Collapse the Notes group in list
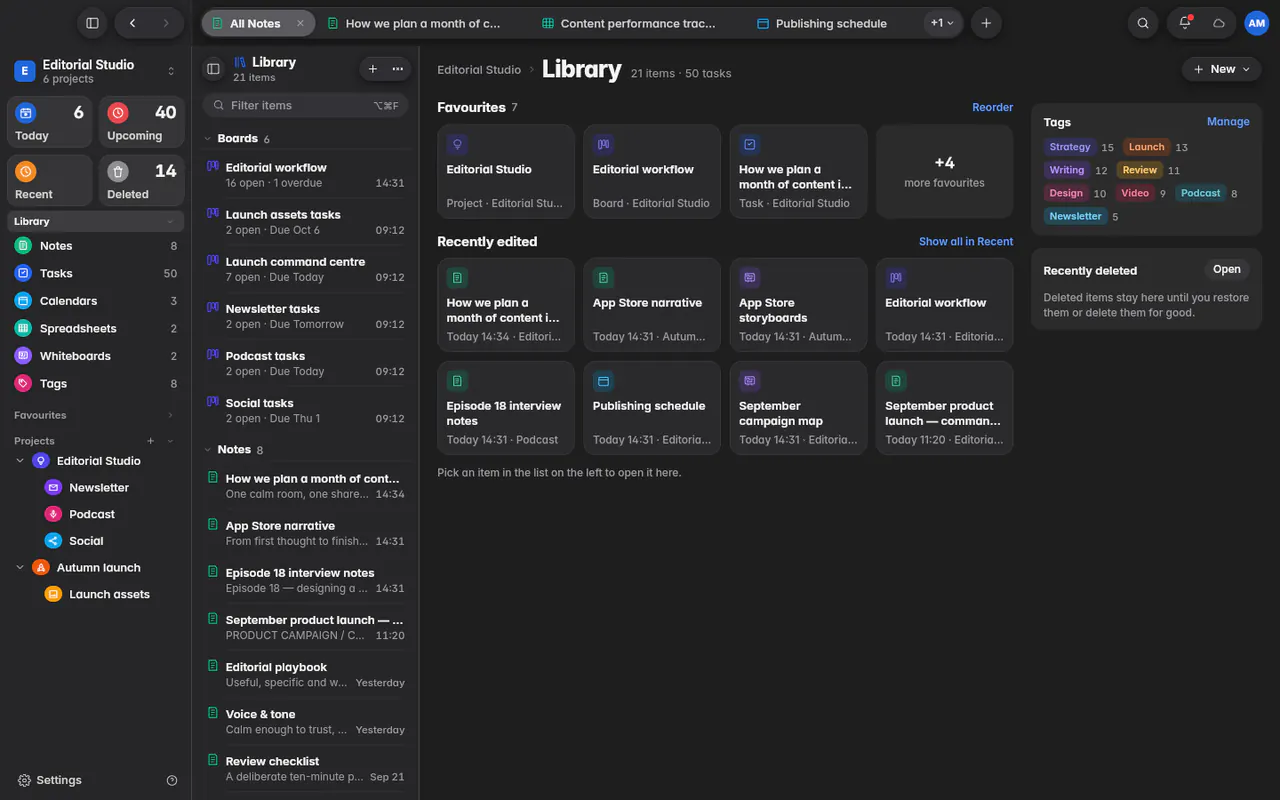 tap(208, 450)
